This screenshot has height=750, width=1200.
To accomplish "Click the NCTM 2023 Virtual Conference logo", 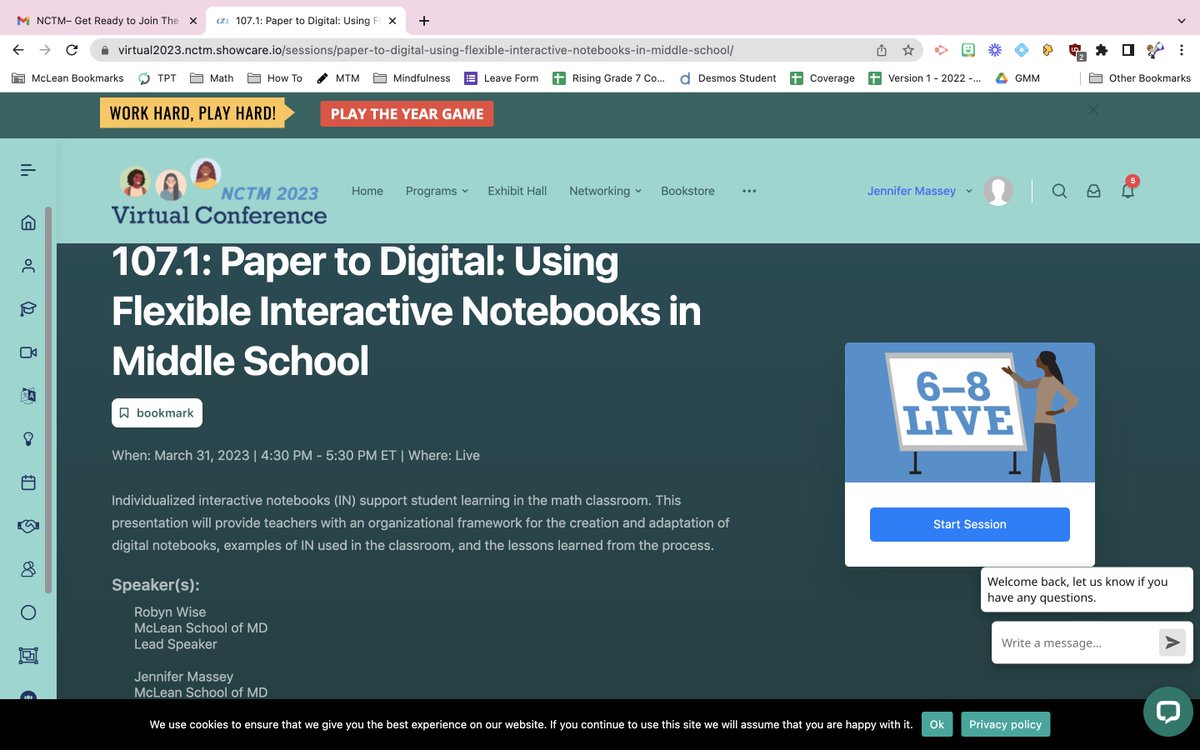I will (219, 192).
